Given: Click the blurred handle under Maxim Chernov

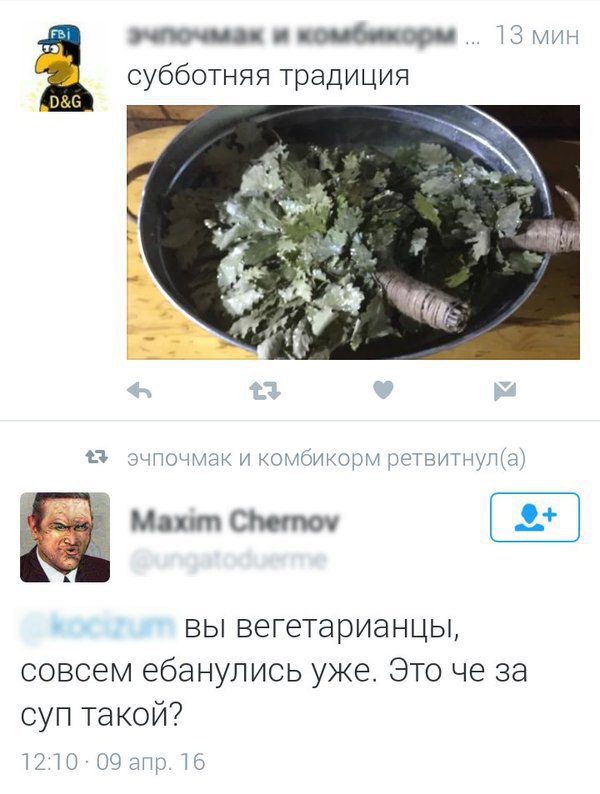Looking at the screenshot, I should [229, 561].
